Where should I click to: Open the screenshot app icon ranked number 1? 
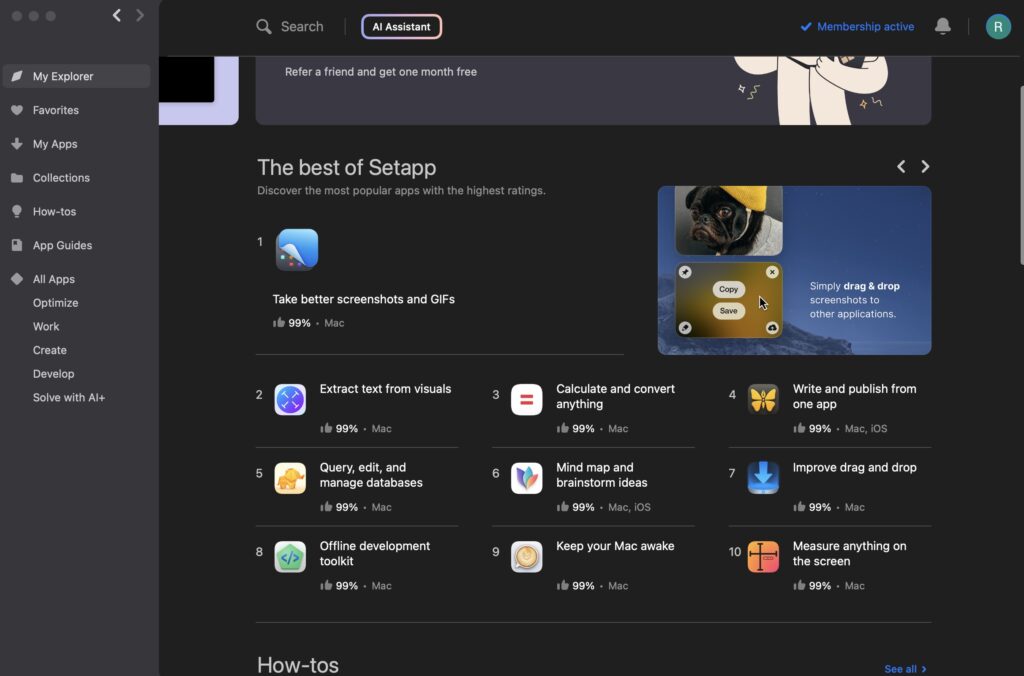(x=297, y=249)
